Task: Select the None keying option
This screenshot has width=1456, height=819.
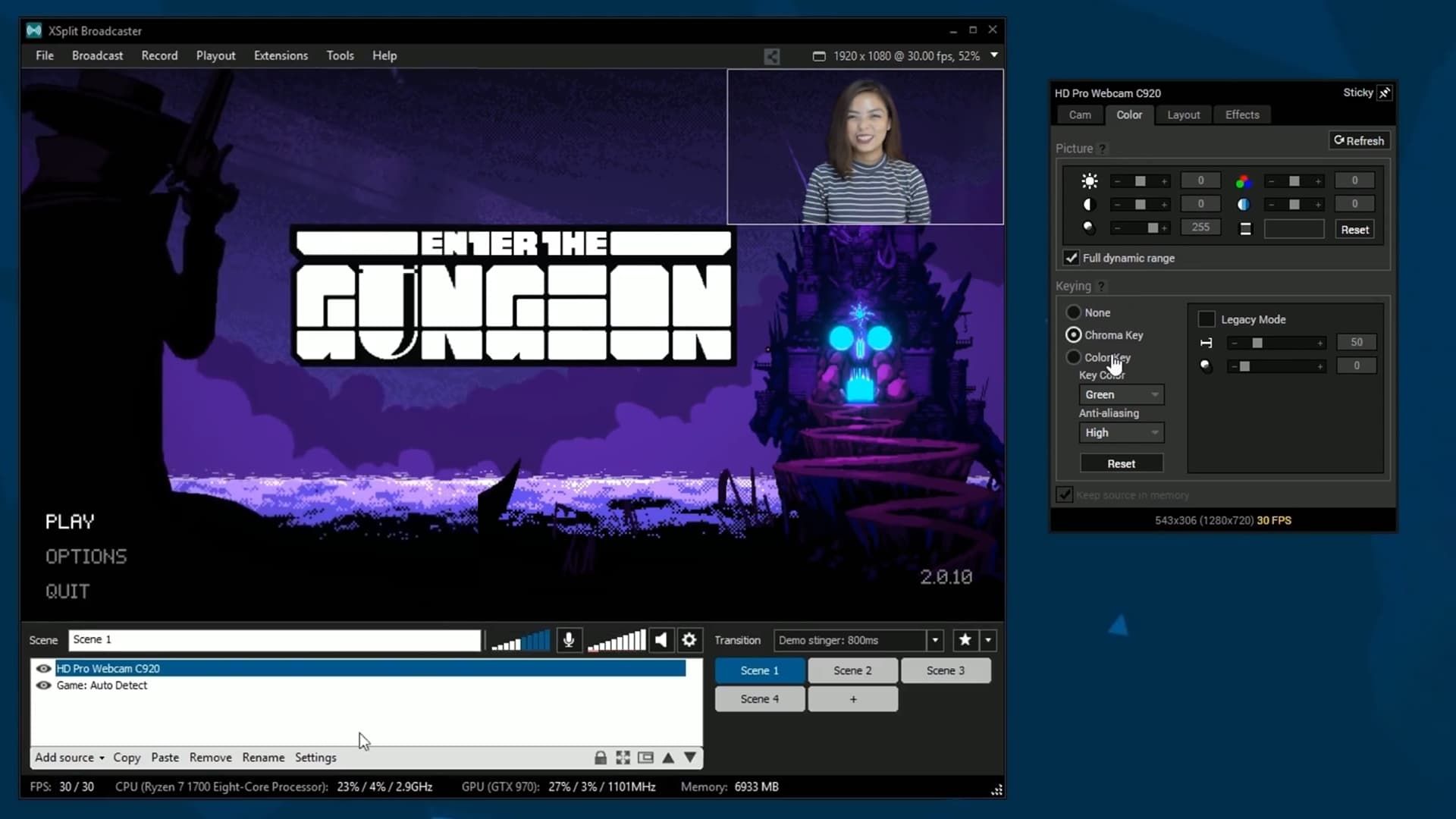Action: coord(1073,312)
